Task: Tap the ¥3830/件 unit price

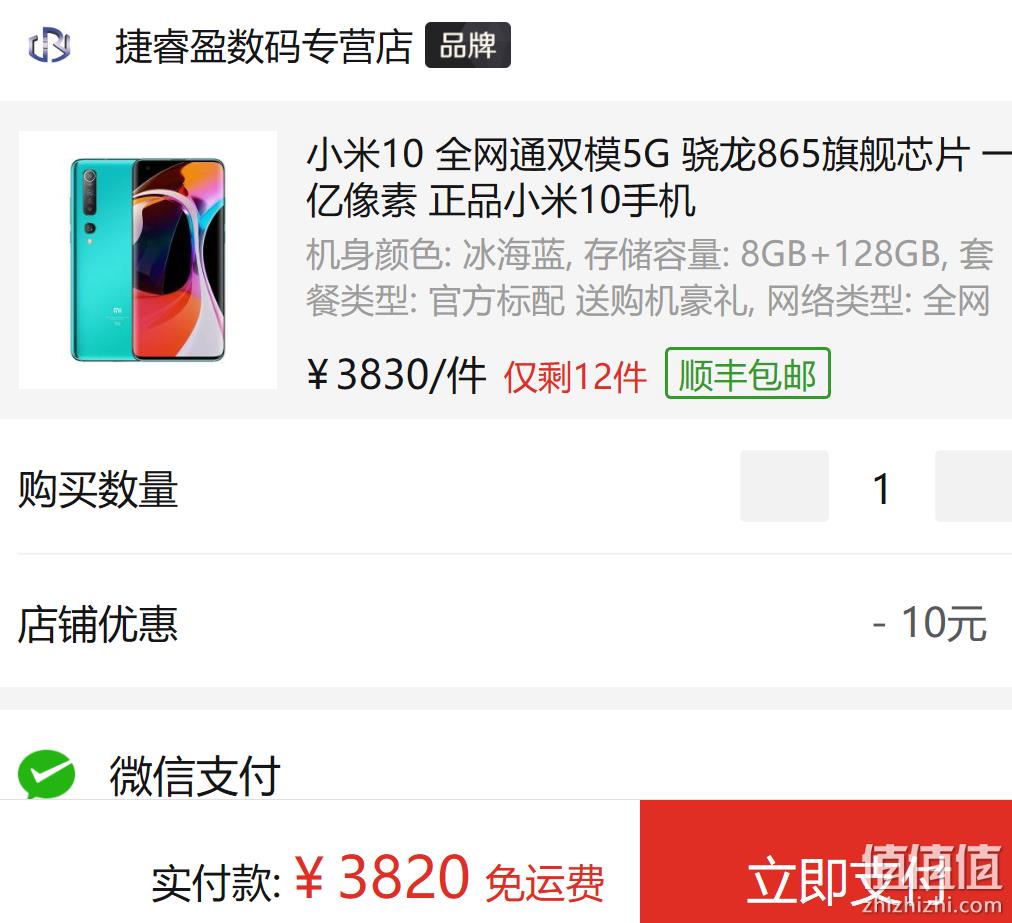Action: pos(396,375)
